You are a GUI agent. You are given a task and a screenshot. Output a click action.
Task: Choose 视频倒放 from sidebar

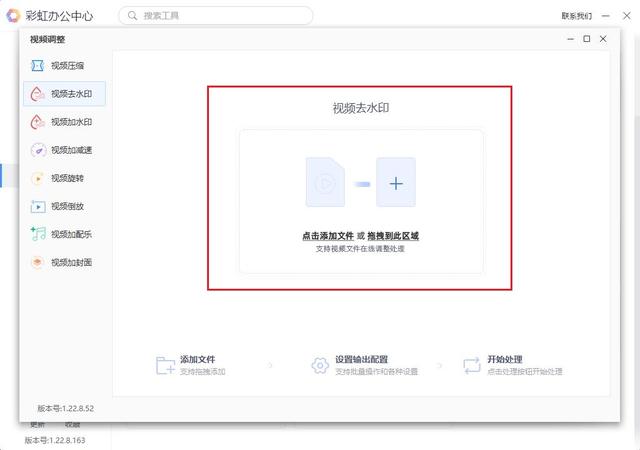point(64,207)
